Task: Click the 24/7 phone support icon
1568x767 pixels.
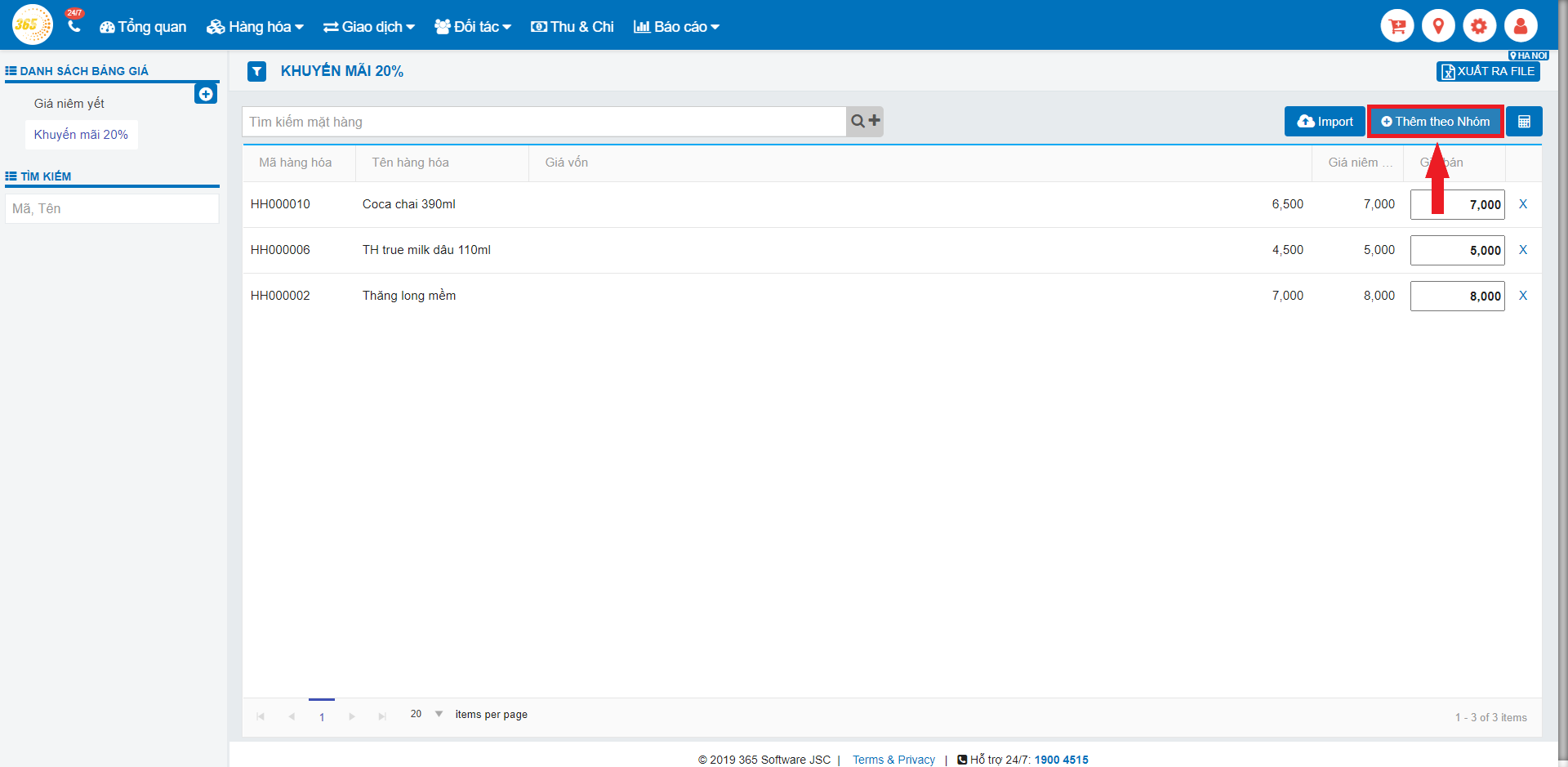Action: point(74,25)
